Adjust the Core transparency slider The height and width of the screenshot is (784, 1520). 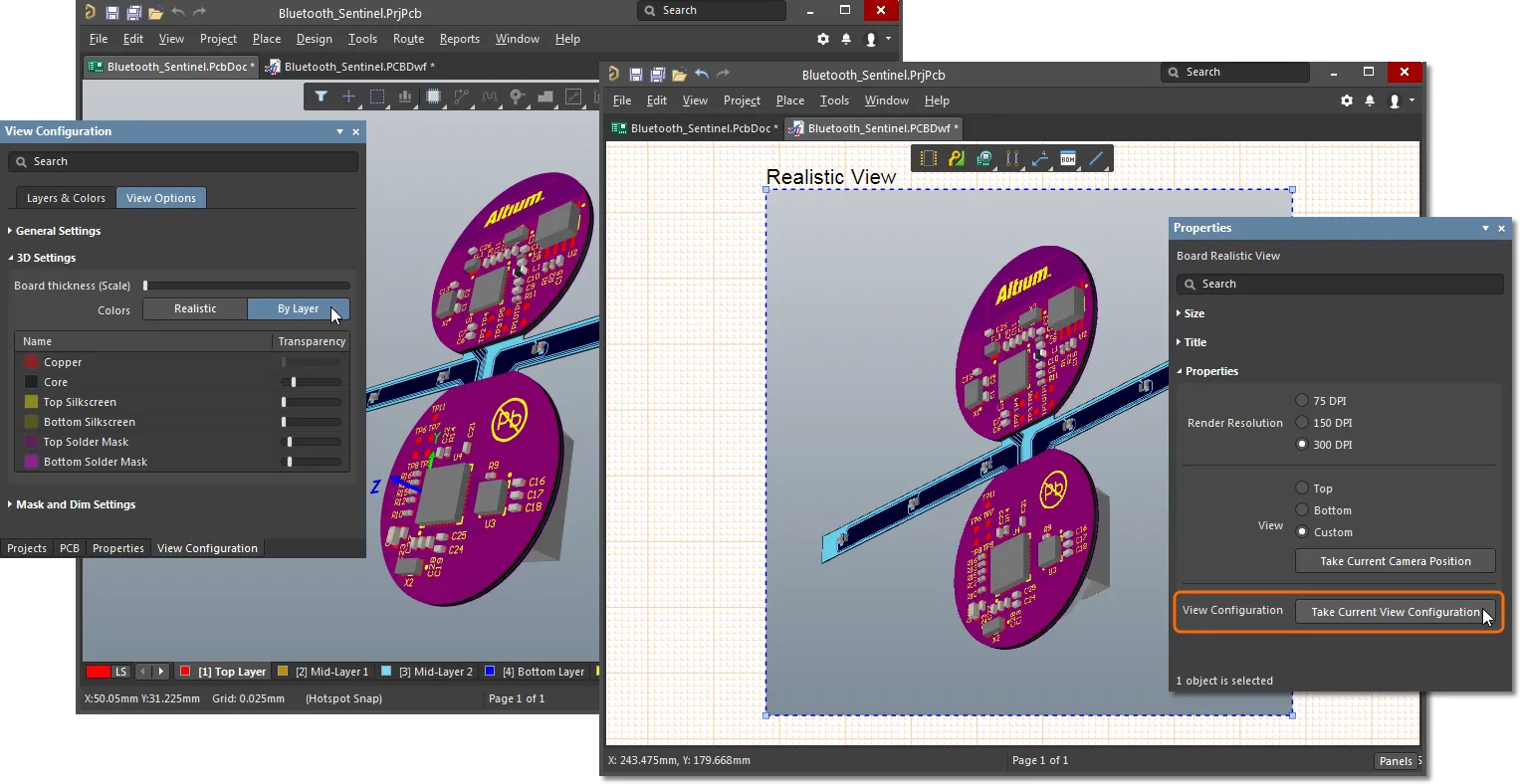312,382
